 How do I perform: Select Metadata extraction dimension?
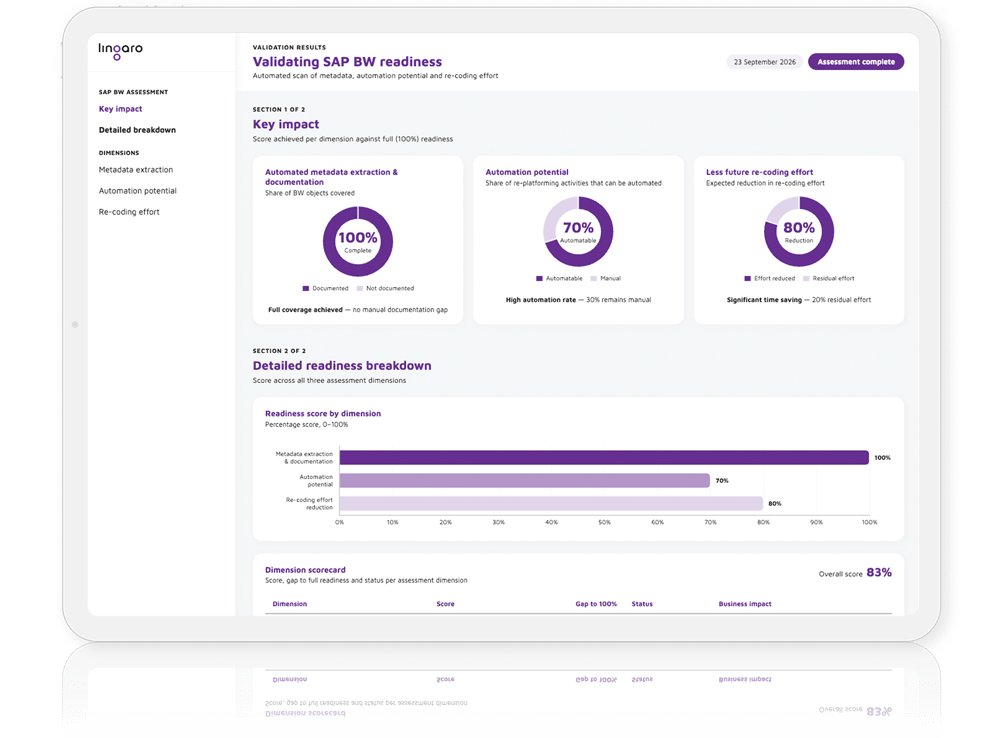coord(136,170)
